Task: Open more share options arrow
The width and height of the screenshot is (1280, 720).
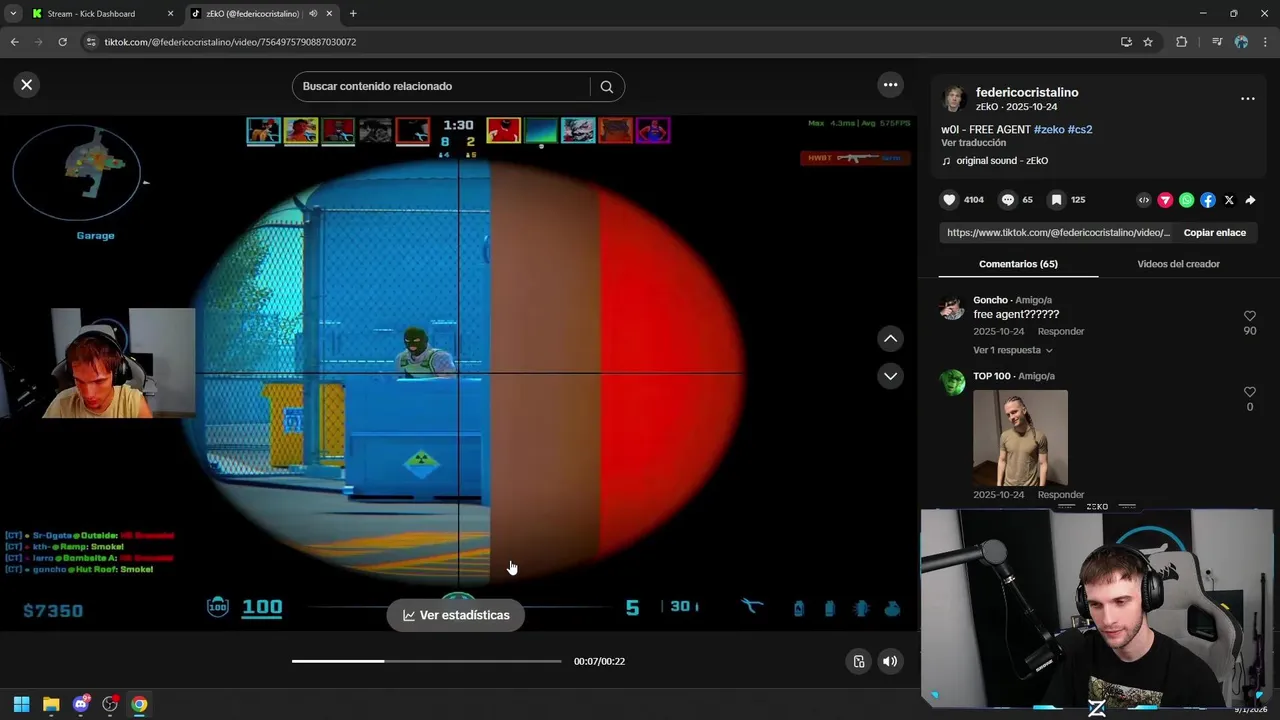Action: tap(1250, 200)
